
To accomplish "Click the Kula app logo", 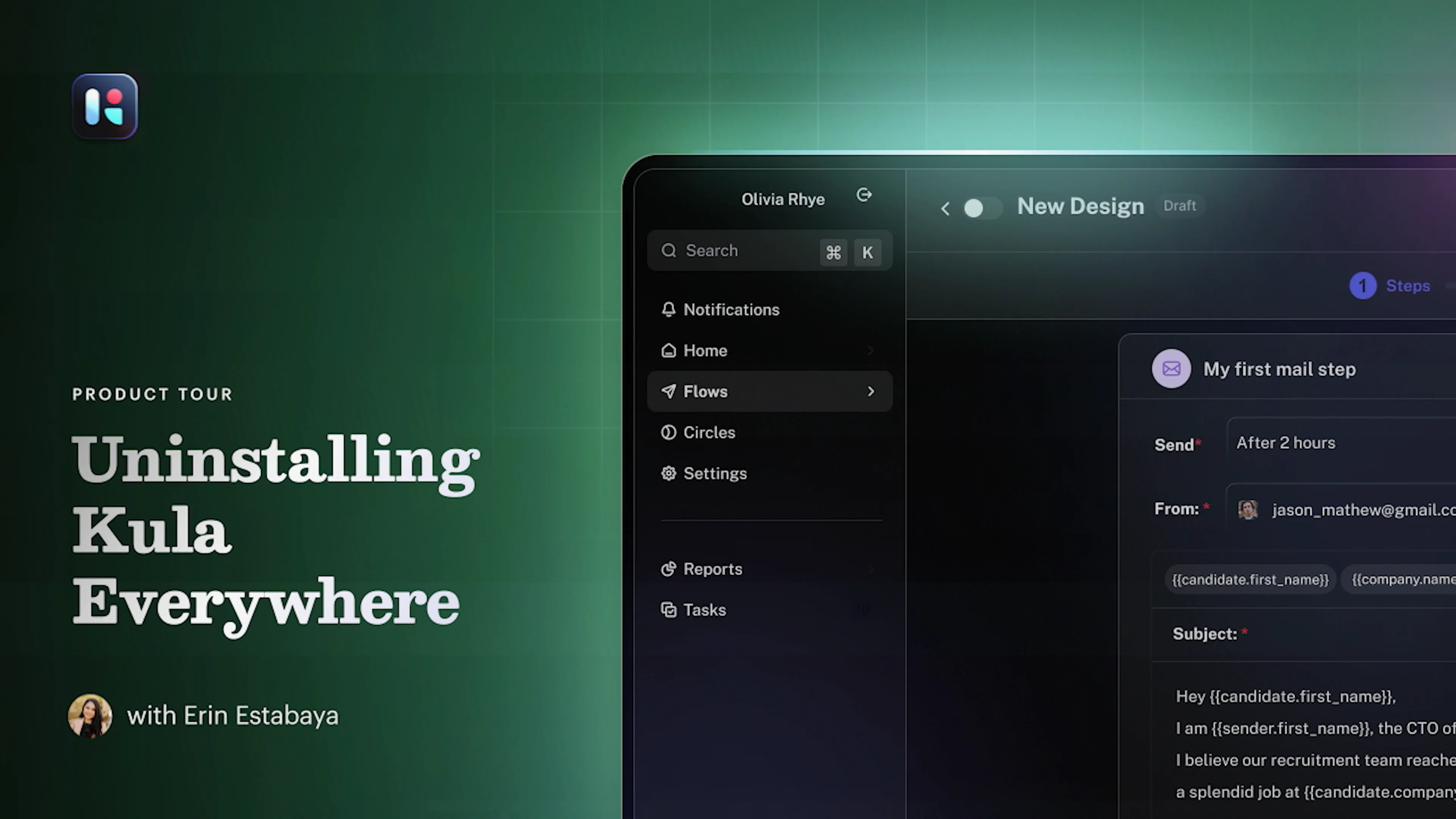I will [105, 106].
